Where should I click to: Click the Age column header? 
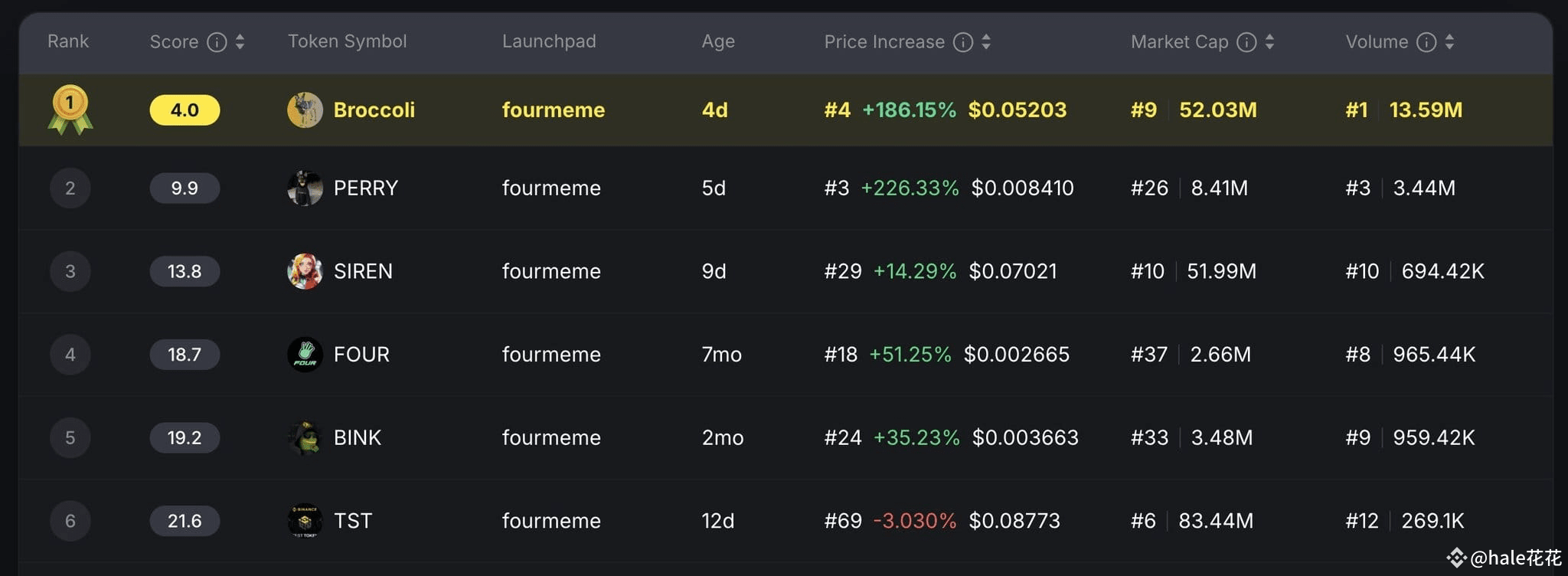pos(717,42)
